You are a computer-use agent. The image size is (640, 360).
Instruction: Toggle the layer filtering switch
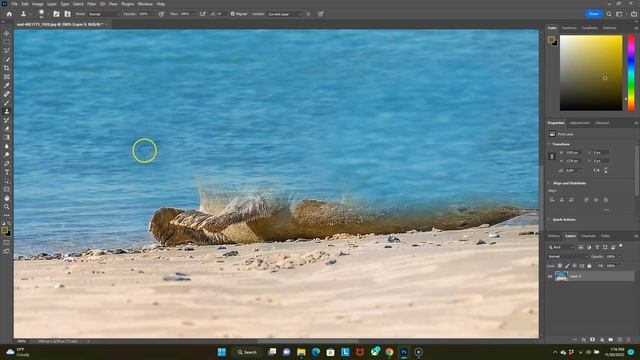pos(621,246)
